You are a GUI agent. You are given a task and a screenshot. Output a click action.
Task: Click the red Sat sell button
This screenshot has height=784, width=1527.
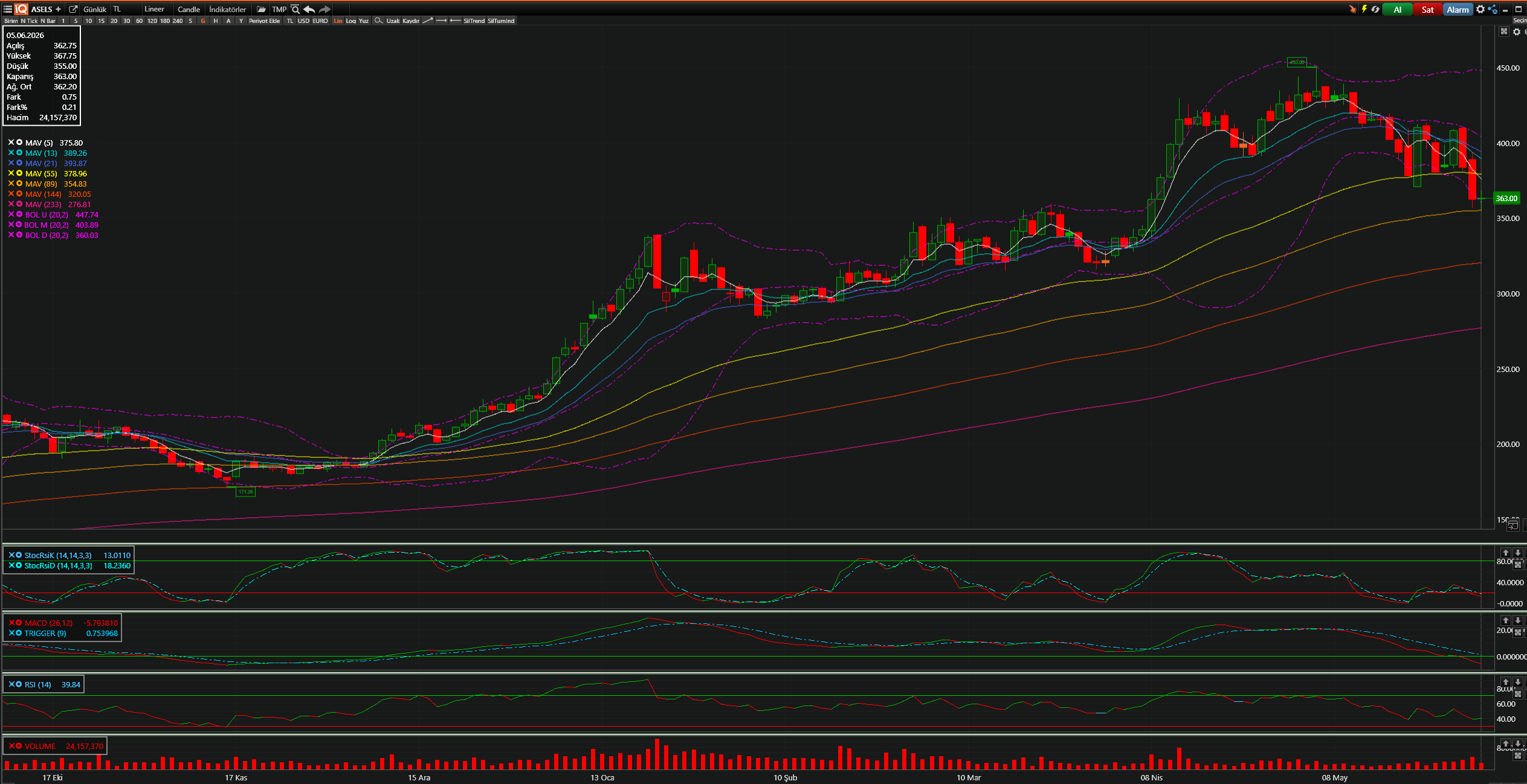click(1428, 9)
